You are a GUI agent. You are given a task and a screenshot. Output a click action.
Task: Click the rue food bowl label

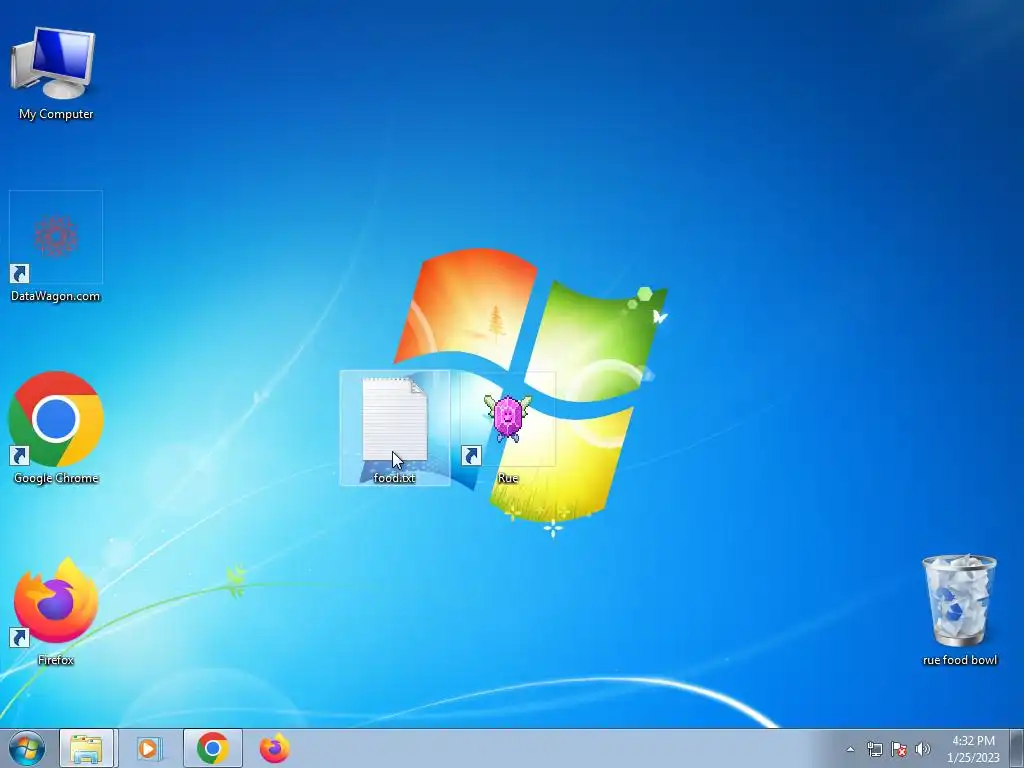coord(960,660)
